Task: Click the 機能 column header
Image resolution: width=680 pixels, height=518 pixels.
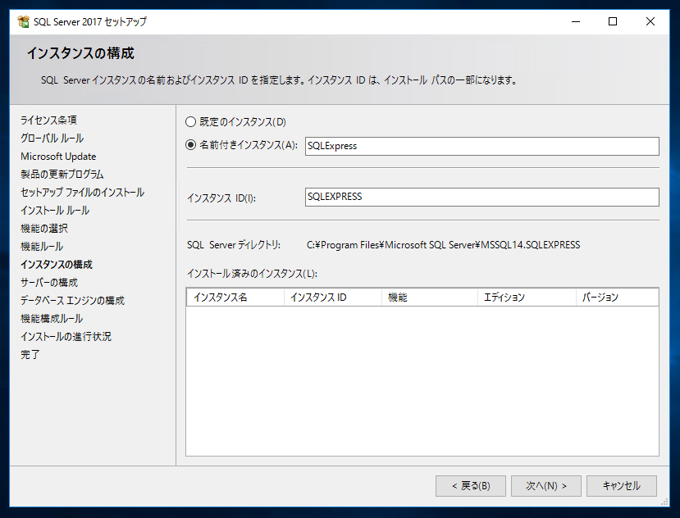Action: click(429, 298)
